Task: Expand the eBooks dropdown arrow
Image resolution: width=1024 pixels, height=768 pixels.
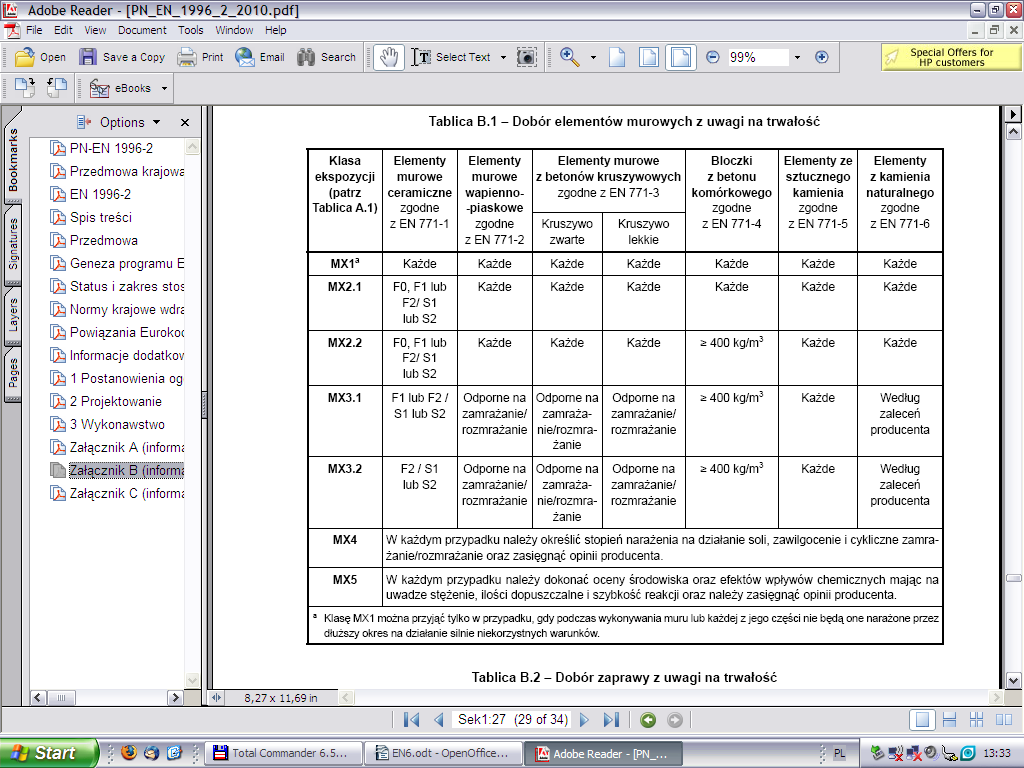Action: [x=165, y=88]
